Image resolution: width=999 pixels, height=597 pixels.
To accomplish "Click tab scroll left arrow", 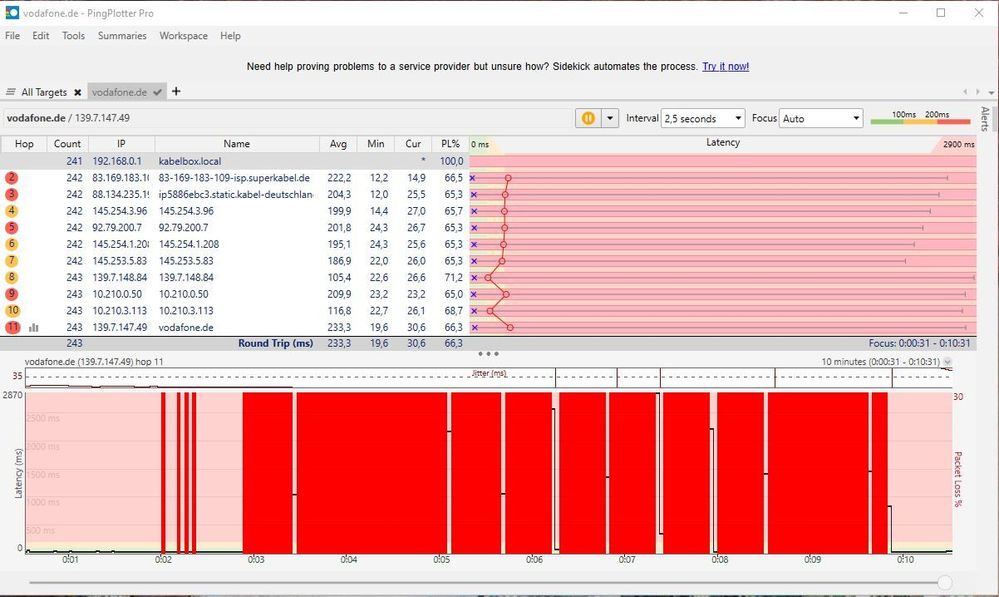I will (x=965, y=92).
